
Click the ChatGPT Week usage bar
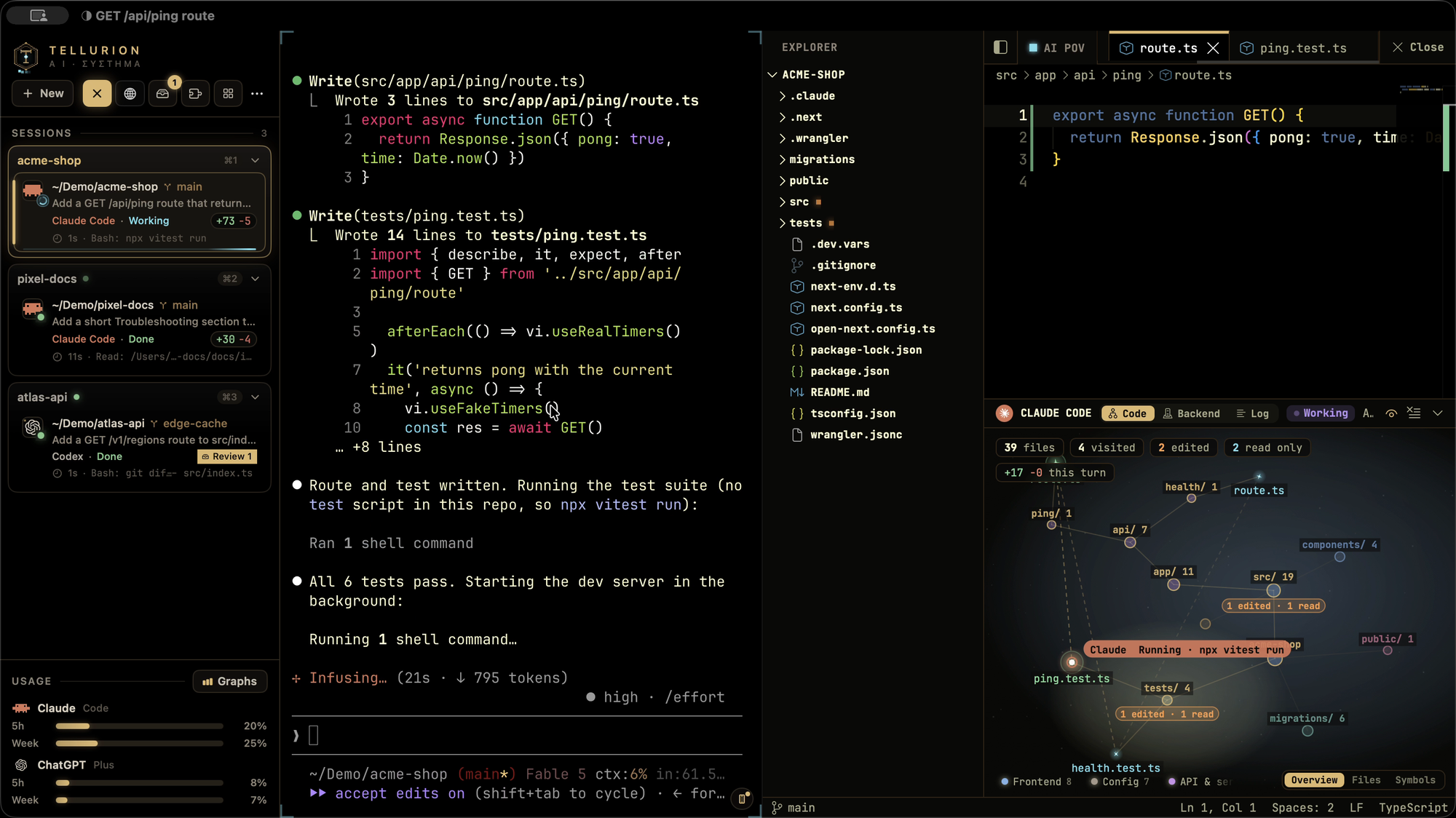(x=139, y=801)
